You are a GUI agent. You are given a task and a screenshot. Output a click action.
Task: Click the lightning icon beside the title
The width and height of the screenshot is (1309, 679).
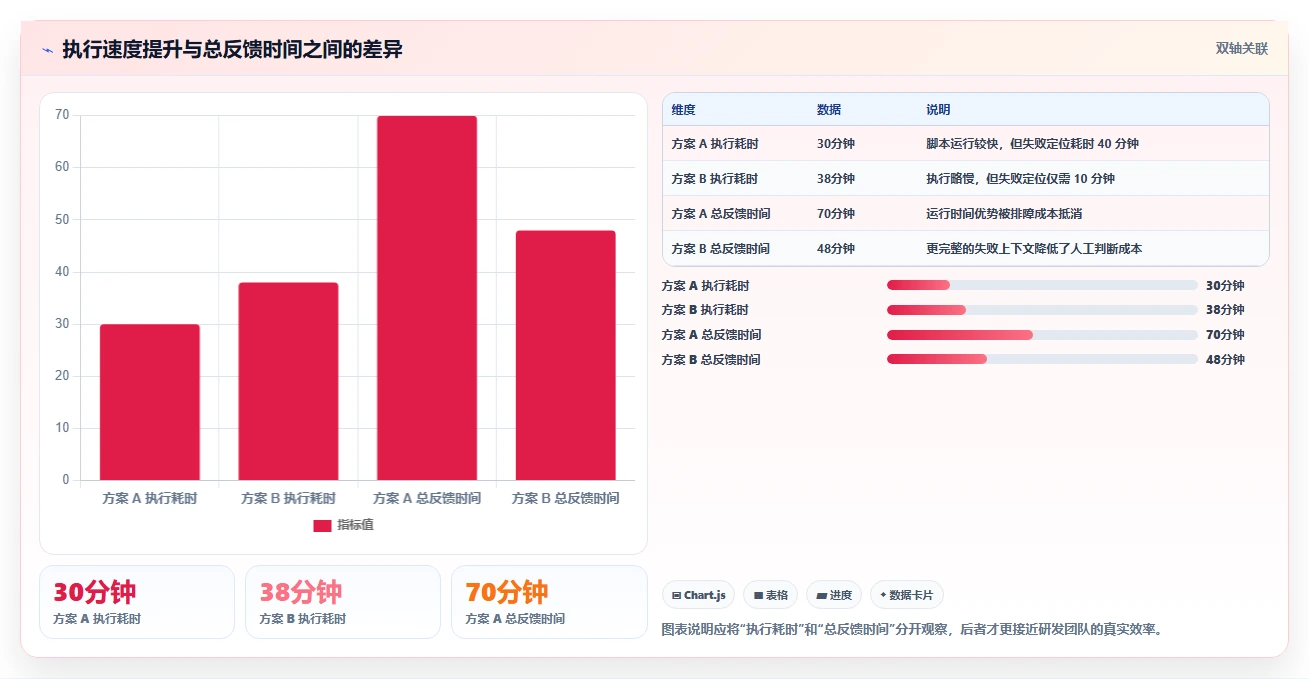[x=47, y=50]
